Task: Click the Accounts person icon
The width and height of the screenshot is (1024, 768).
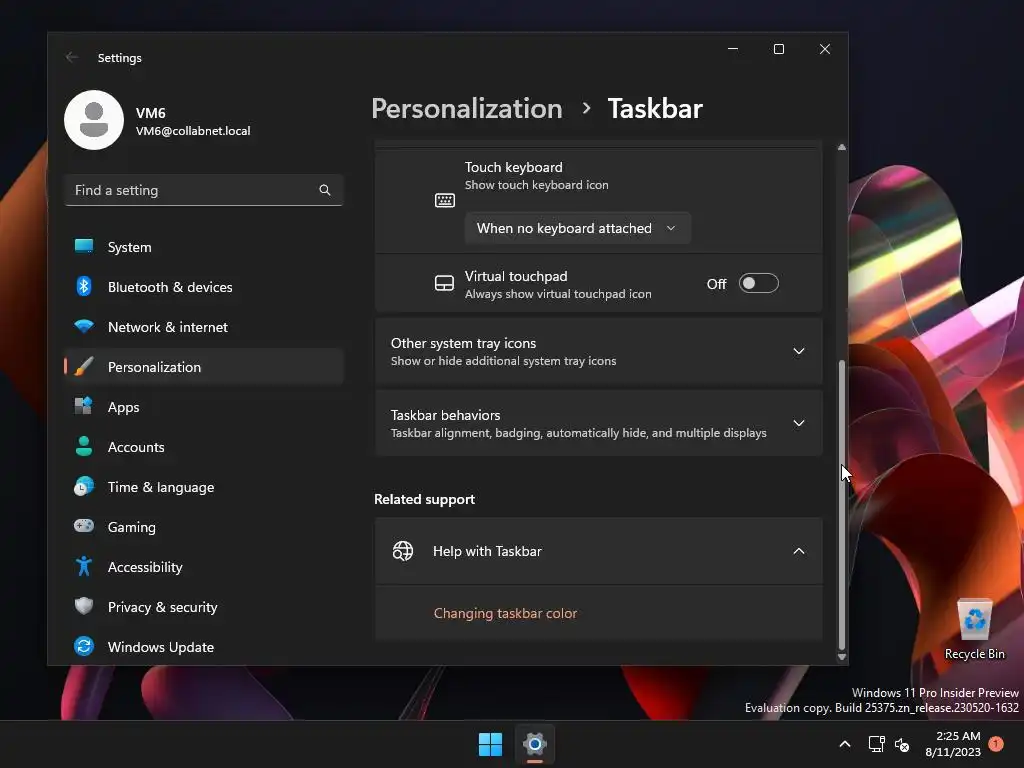Action: [84, 446]
